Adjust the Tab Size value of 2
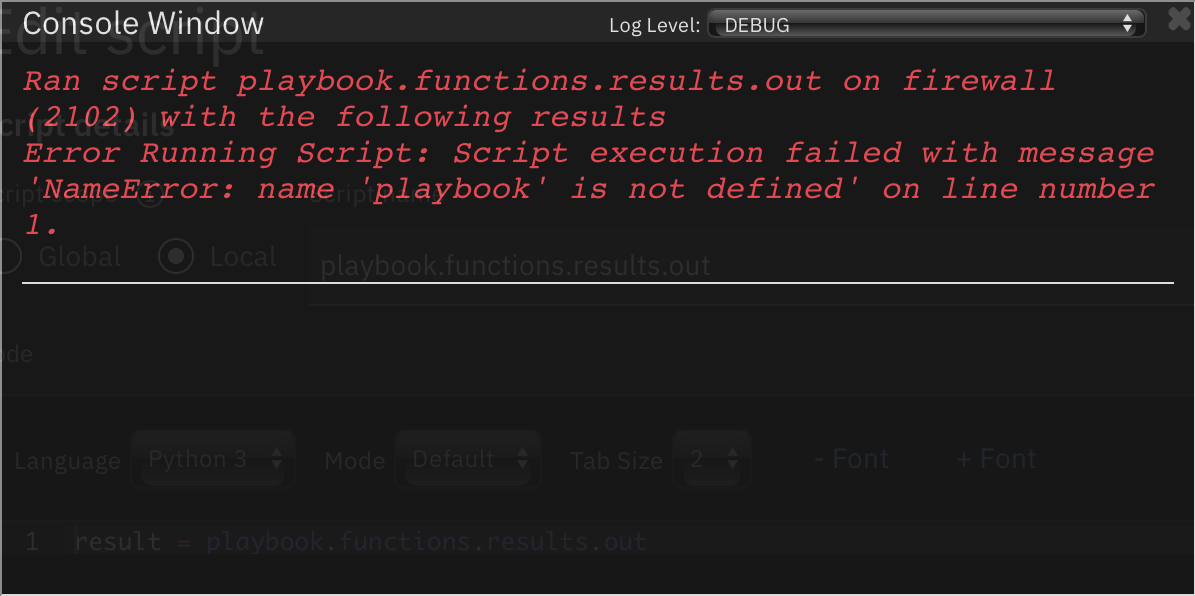 (710, 459)
